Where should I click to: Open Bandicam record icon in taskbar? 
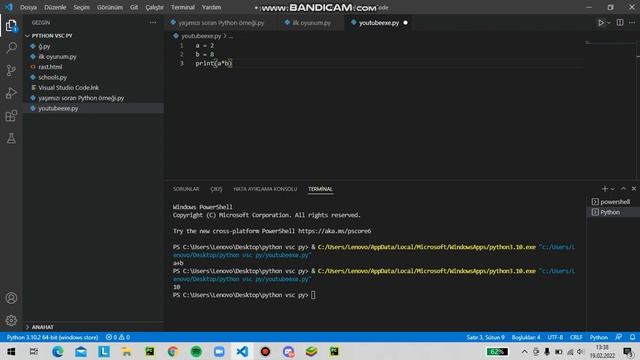click(265, 351)
